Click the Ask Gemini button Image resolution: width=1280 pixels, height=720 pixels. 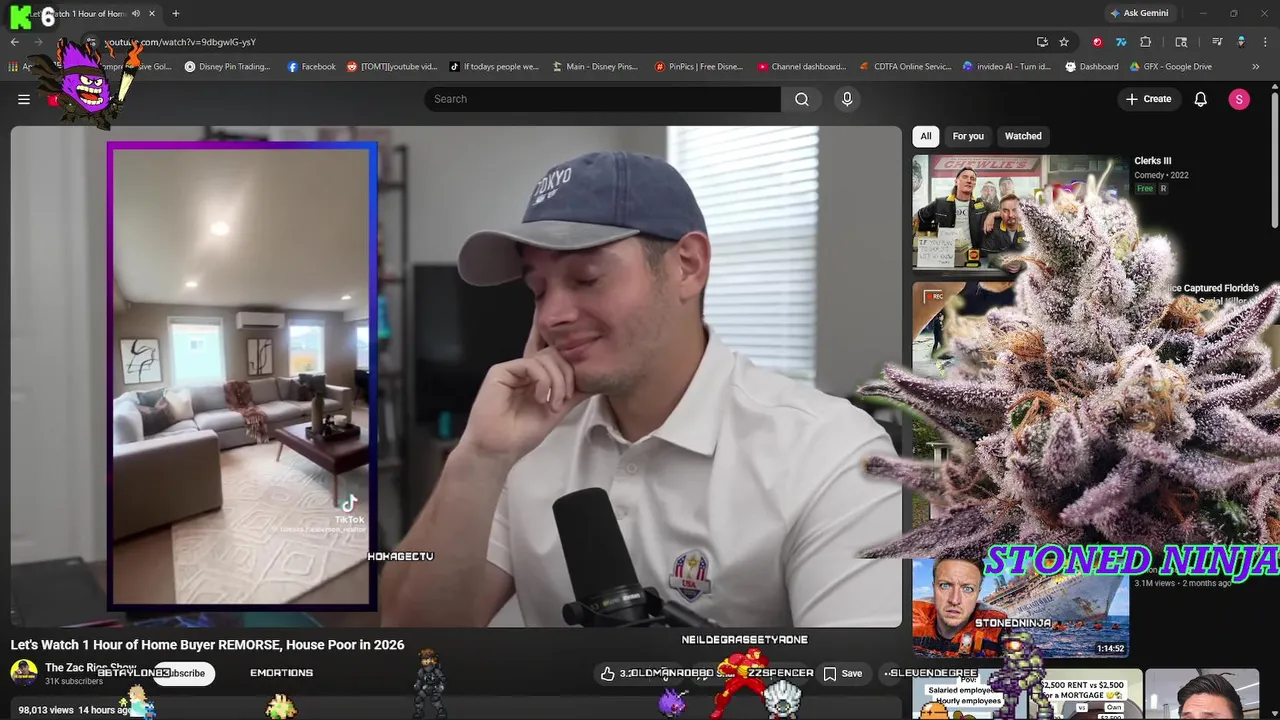(1139, 14)
